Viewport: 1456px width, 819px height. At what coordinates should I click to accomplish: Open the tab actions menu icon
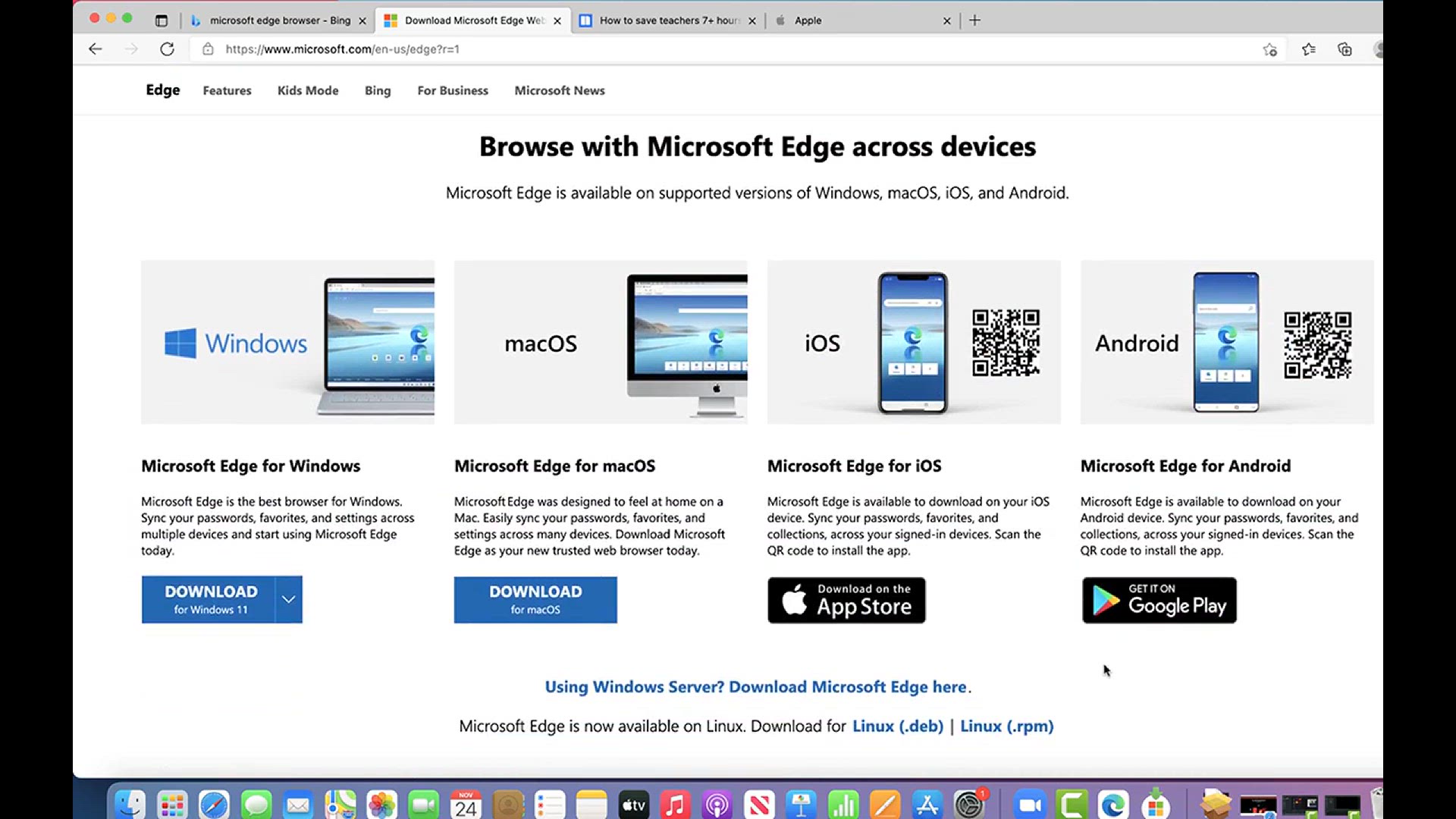161,20
